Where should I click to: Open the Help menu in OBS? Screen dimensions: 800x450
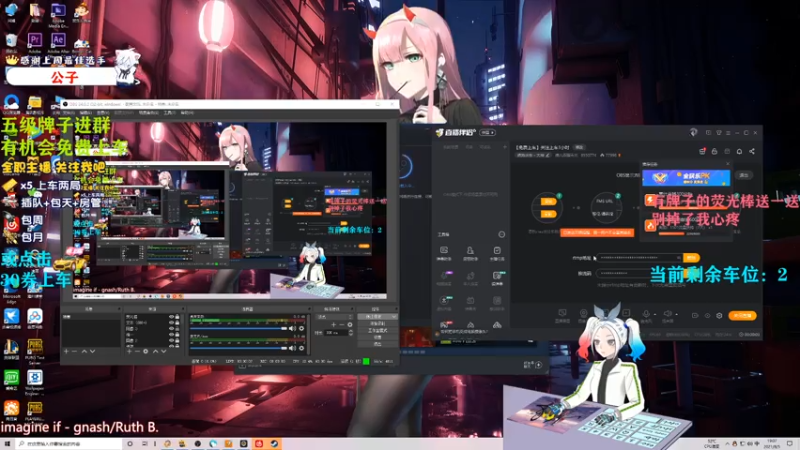tap(187, 113)
